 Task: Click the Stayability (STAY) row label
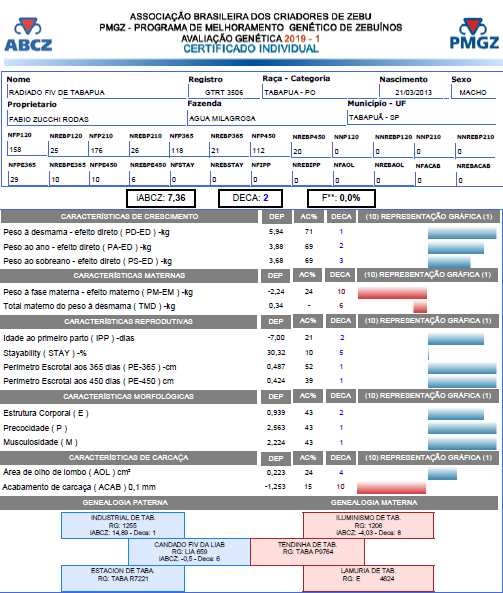45,353
